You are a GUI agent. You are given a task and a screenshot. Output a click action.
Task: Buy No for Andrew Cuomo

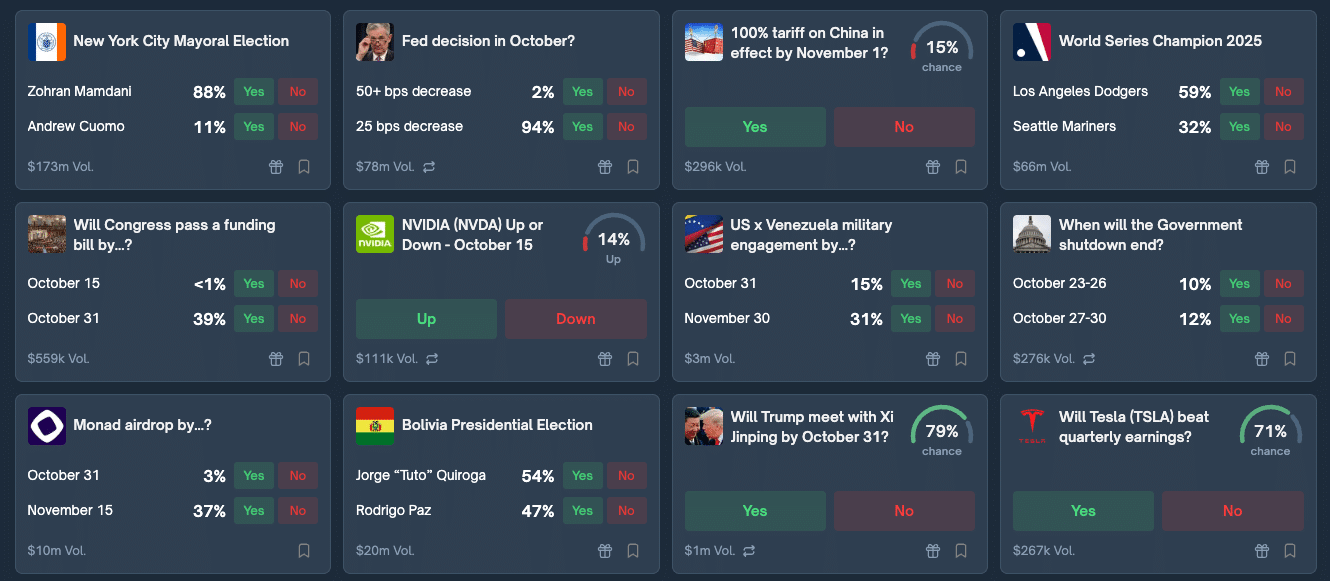pyautogui.click(x=298, y=127)
